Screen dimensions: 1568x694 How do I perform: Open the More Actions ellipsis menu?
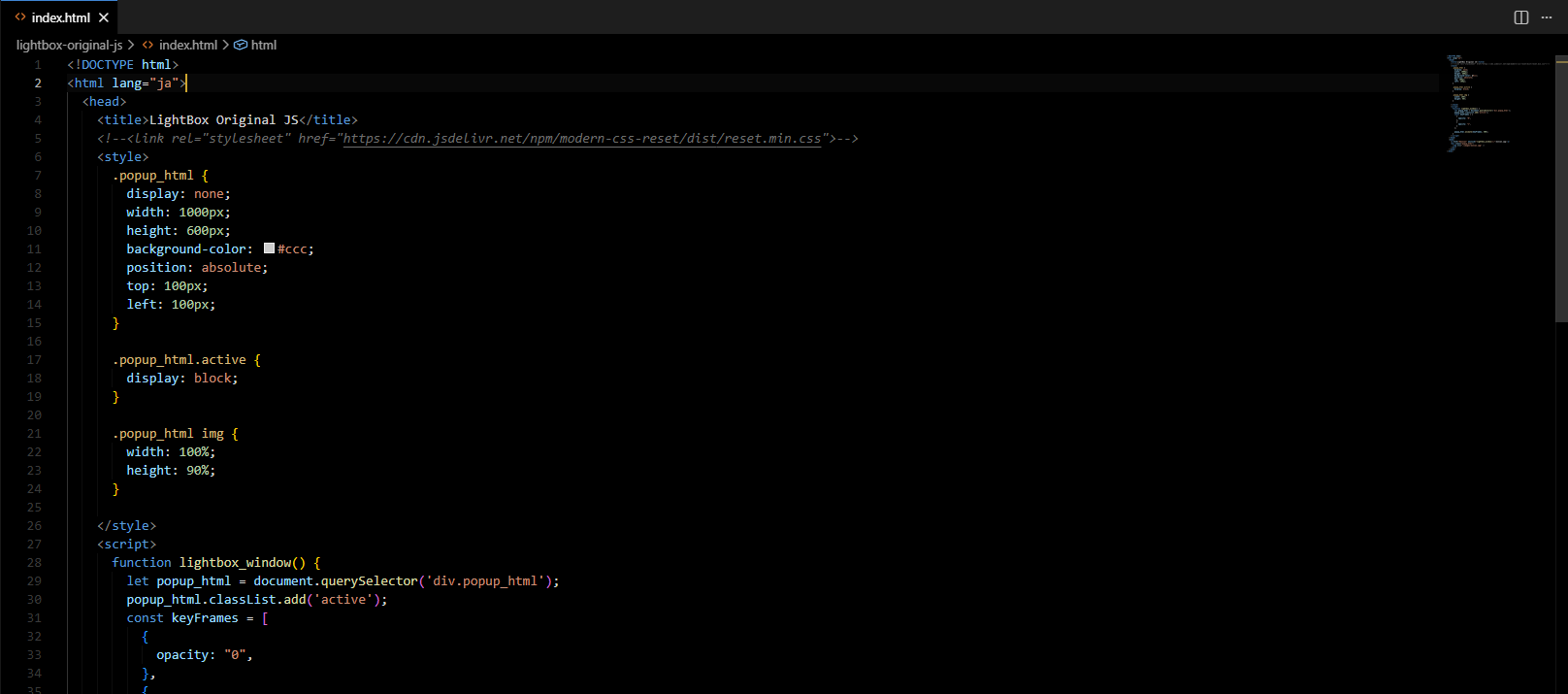point(1547,17)
